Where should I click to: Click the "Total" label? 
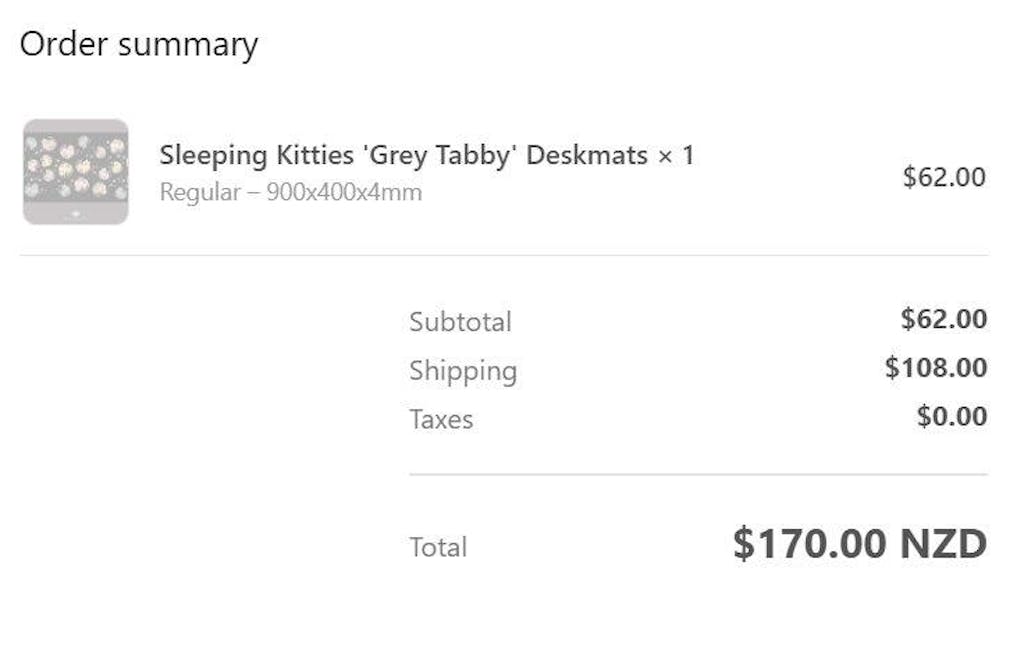click(x=438, y=547)
